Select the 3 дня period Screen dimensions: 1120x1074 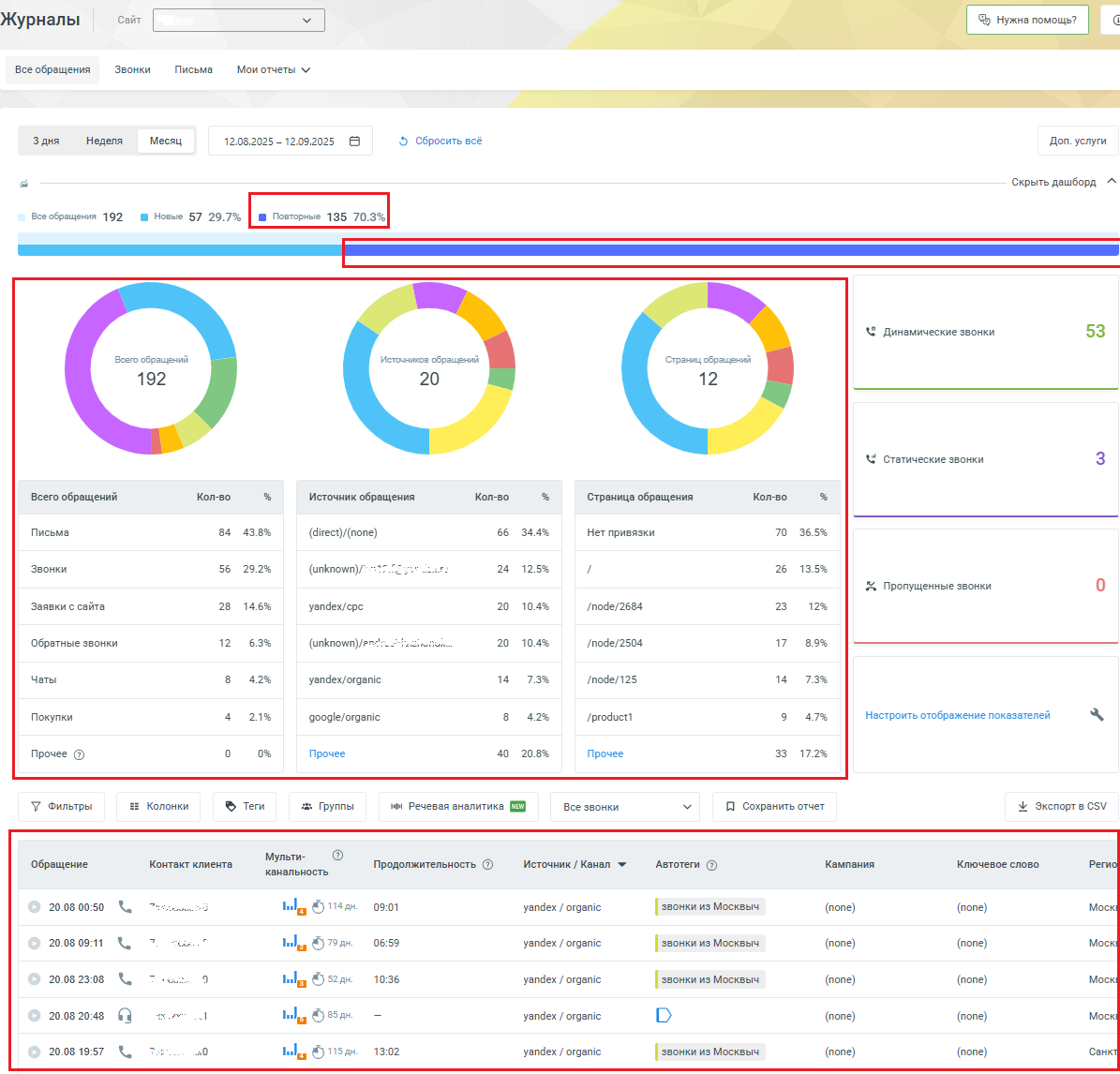[x=46, y=141]
